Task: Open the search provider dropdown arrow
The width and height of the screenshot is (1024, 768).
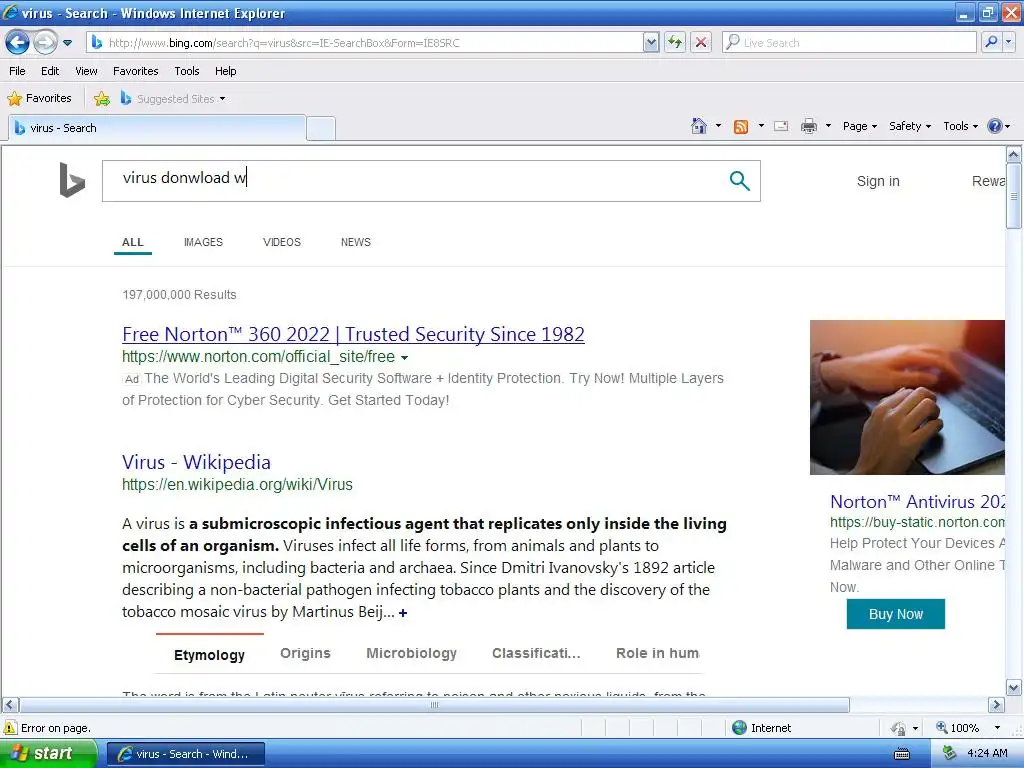Action: click(x=1008, y=42)
